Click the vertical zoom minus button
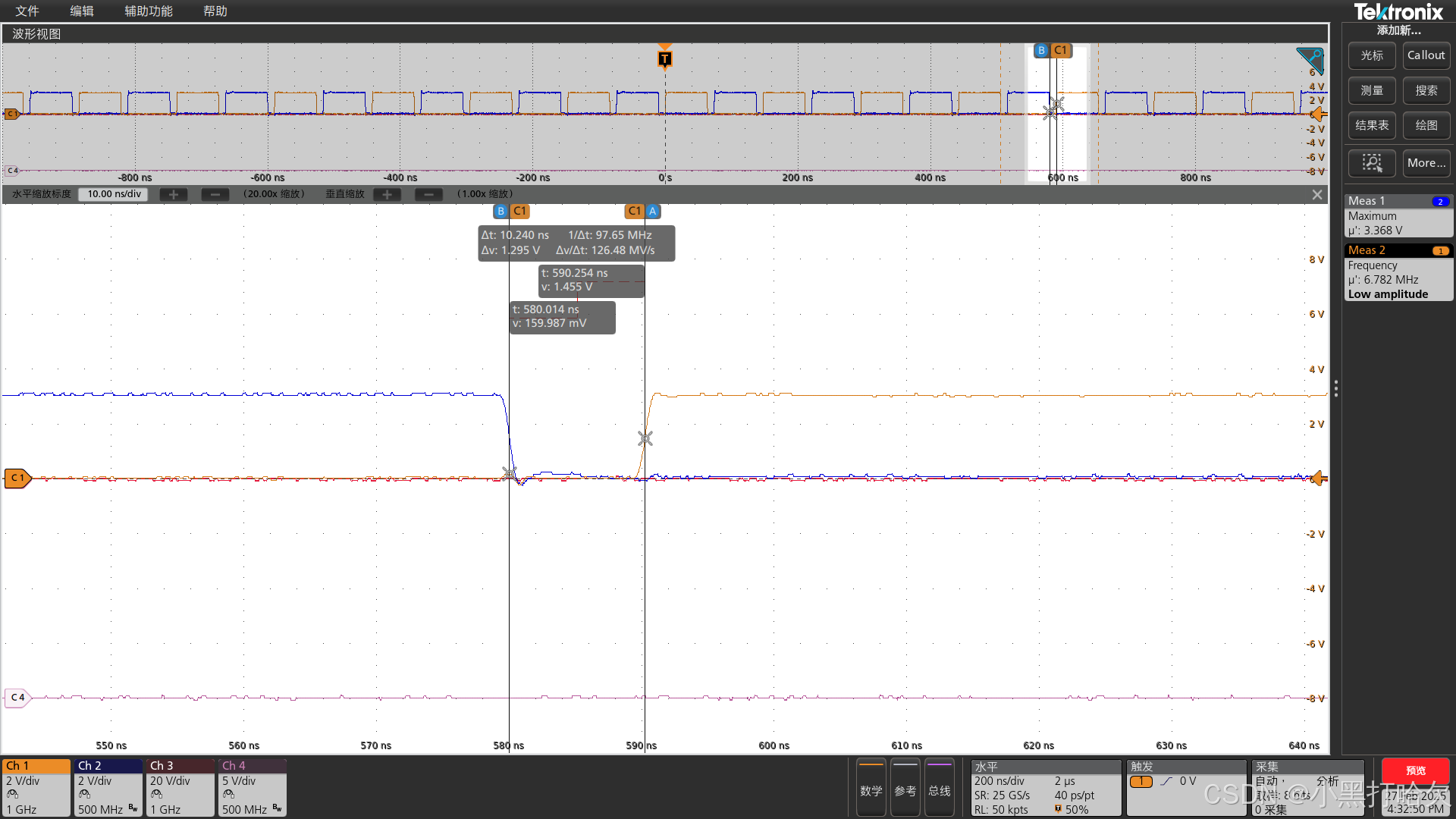The width and height of the screenshot is (1456, 819). coord(428,194)
